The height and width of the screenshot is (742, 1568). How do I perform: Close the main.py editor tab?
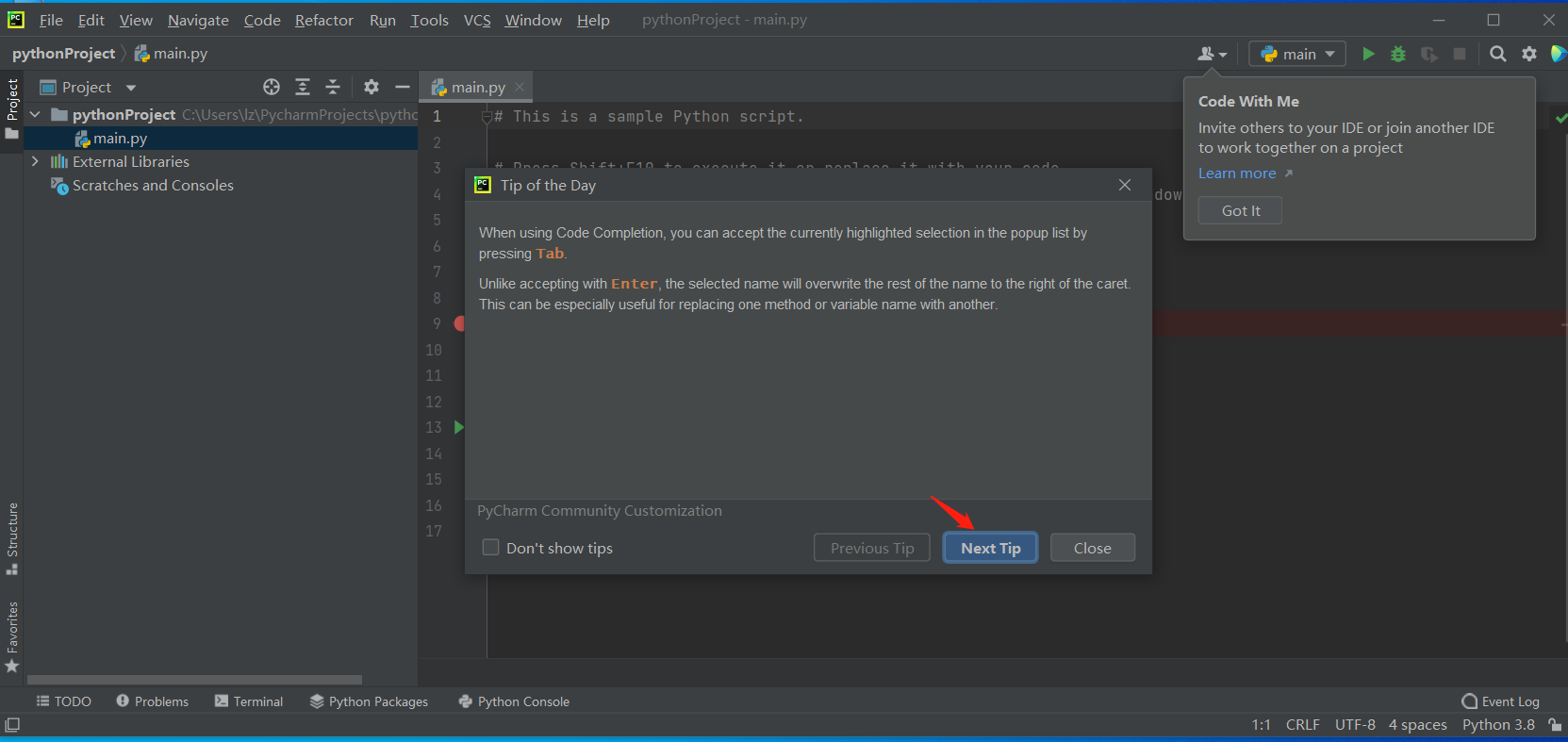[x=520, y=87]
